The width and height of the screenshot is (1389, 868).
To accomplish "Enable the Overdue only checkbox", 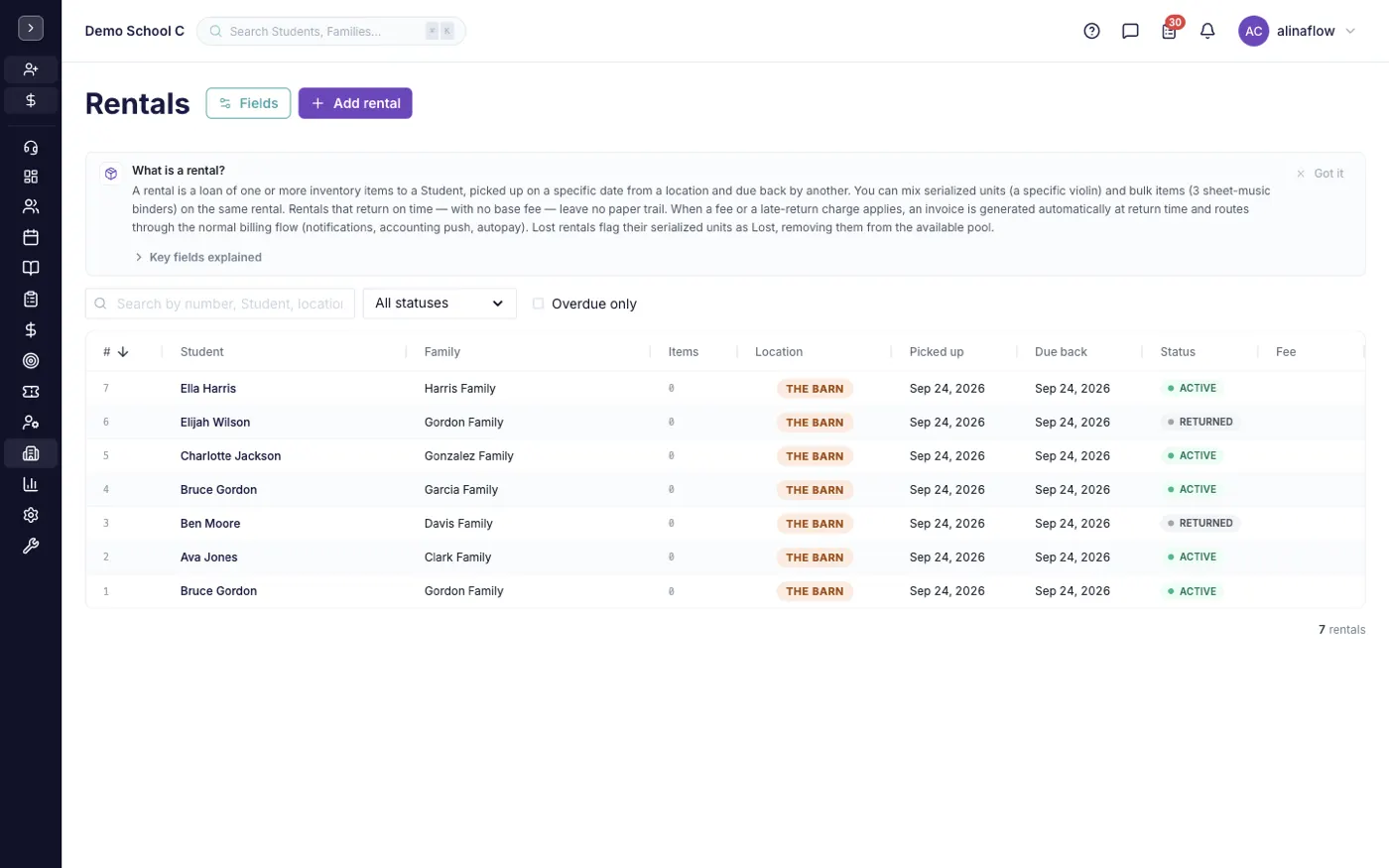I will pos(538,304).
